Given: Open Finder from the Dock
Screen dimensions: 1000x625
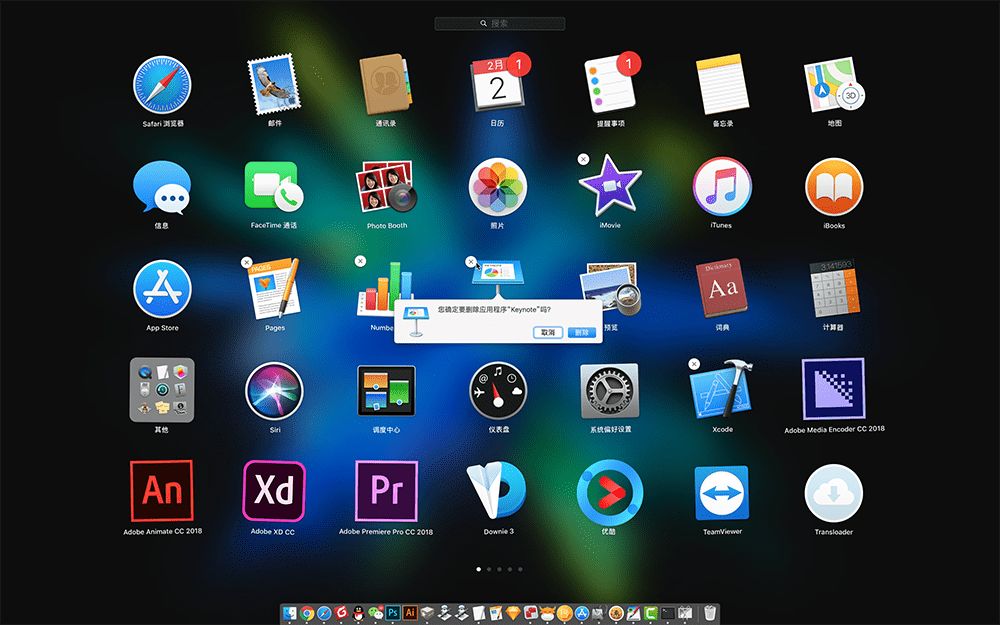Looking at the screenshot, I should click(x=290, y=613).
